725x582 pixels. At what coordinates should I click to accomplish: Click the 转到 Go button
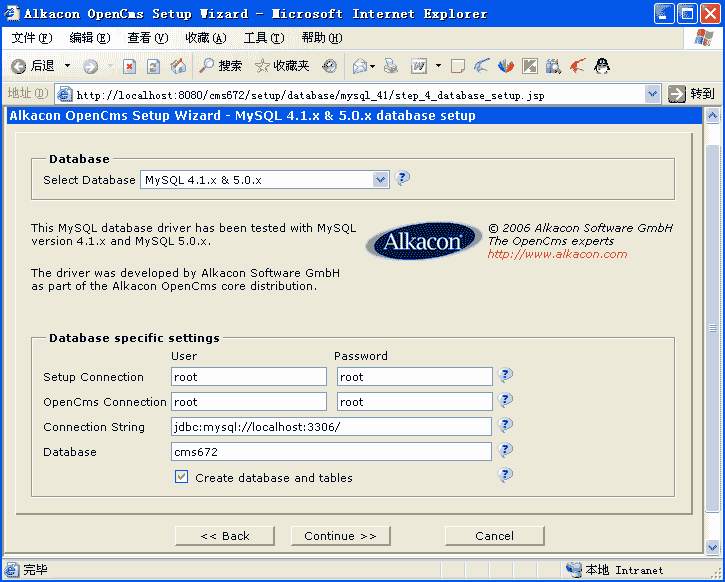692,94
